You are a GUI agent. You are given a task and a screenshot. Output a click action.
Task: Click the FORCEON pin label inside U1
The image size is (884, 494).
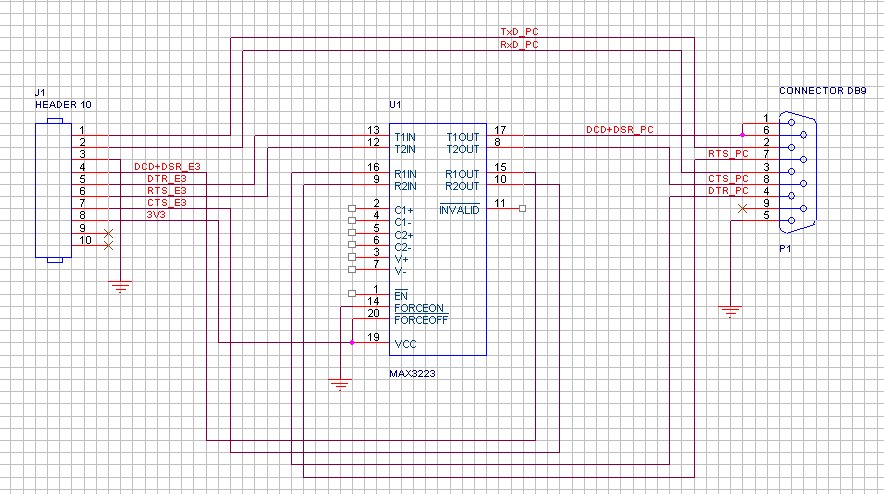point(420,308)
